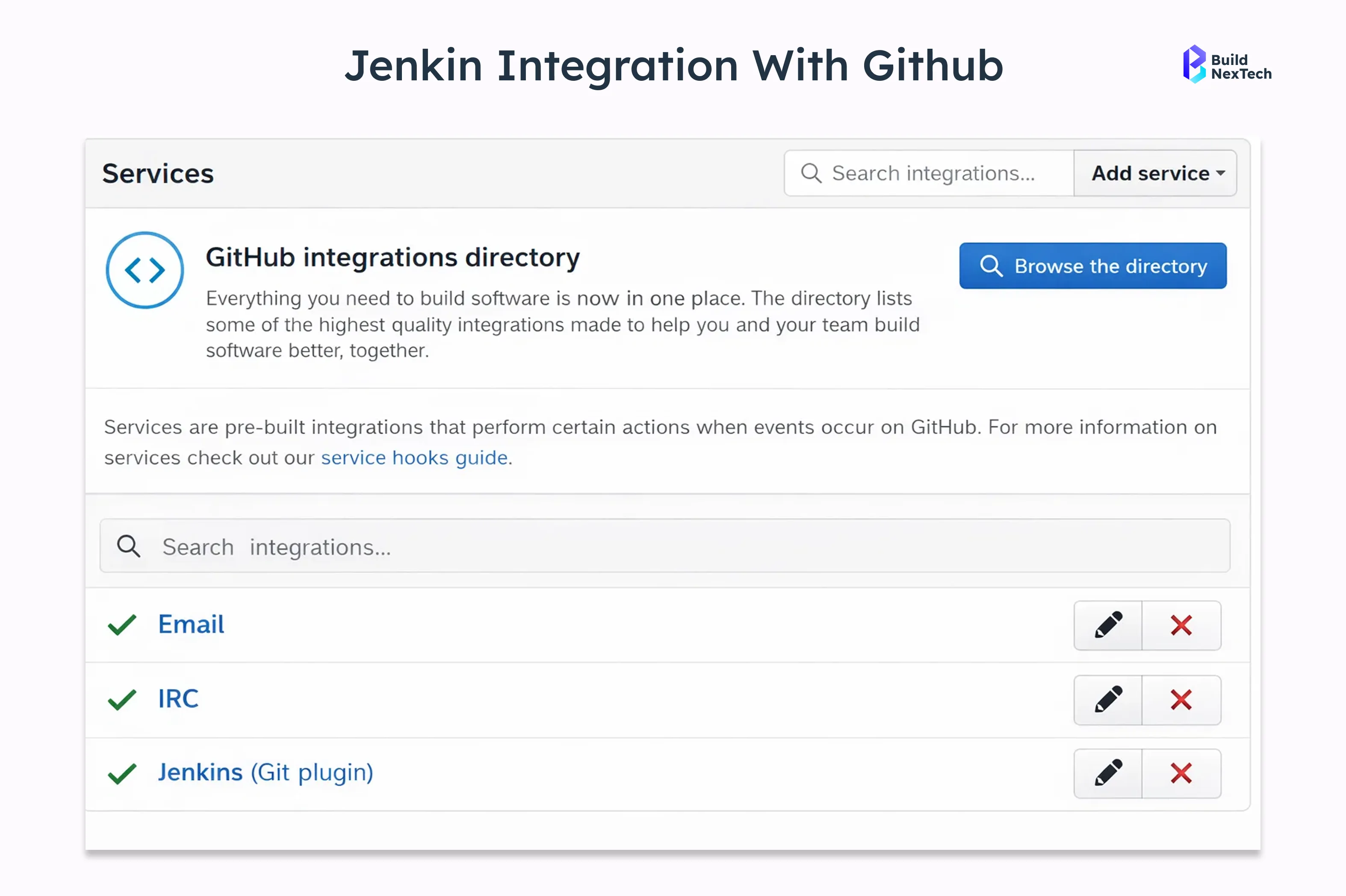Open the service hooks guide link
1346x896 pixels.
pos(414,457)
